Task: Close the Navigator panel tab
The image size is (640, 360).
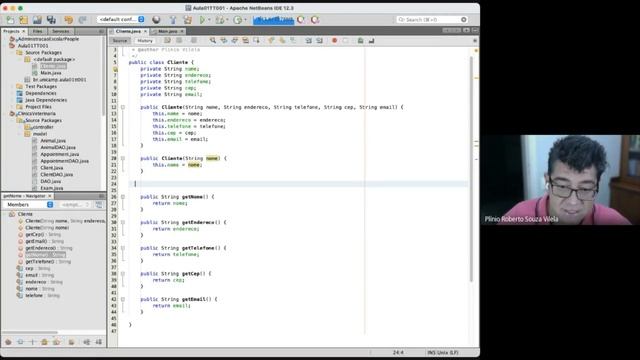Action: pyautogui.click(x=50, y=196)
